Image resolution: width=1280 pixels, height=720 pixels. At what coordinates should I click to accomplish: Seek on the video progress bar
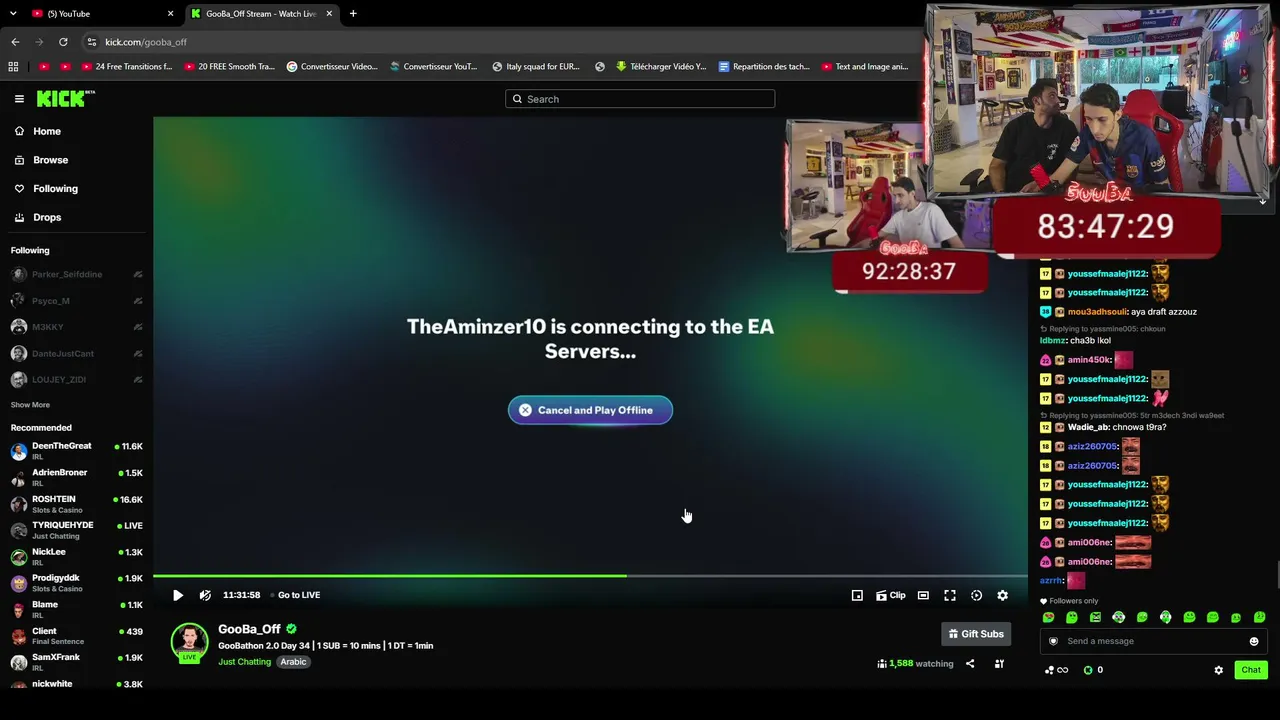coord(590,576)
